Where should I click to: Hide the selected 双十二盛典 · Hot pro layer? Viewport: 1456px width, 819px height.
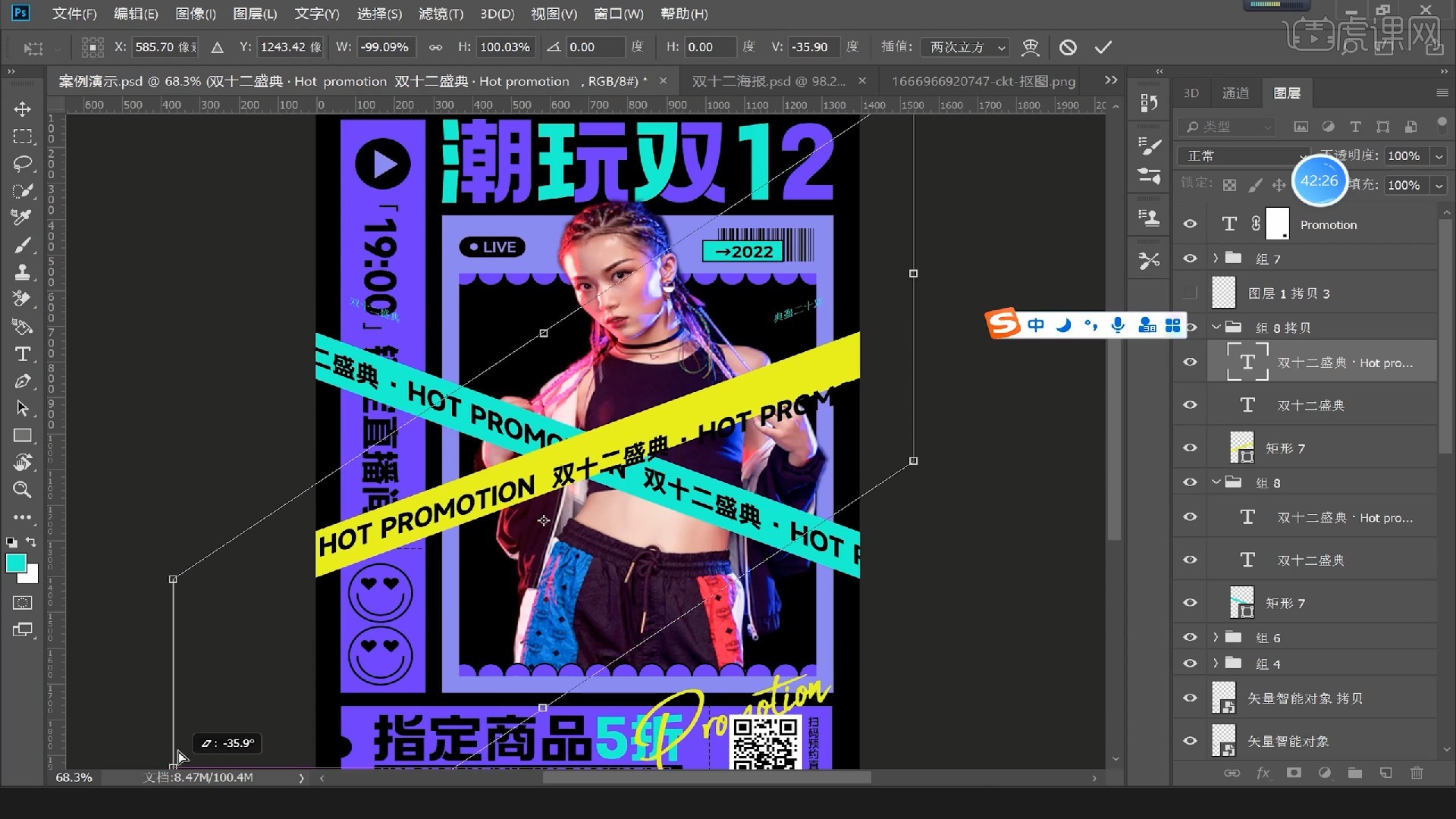click(1190, 362)
